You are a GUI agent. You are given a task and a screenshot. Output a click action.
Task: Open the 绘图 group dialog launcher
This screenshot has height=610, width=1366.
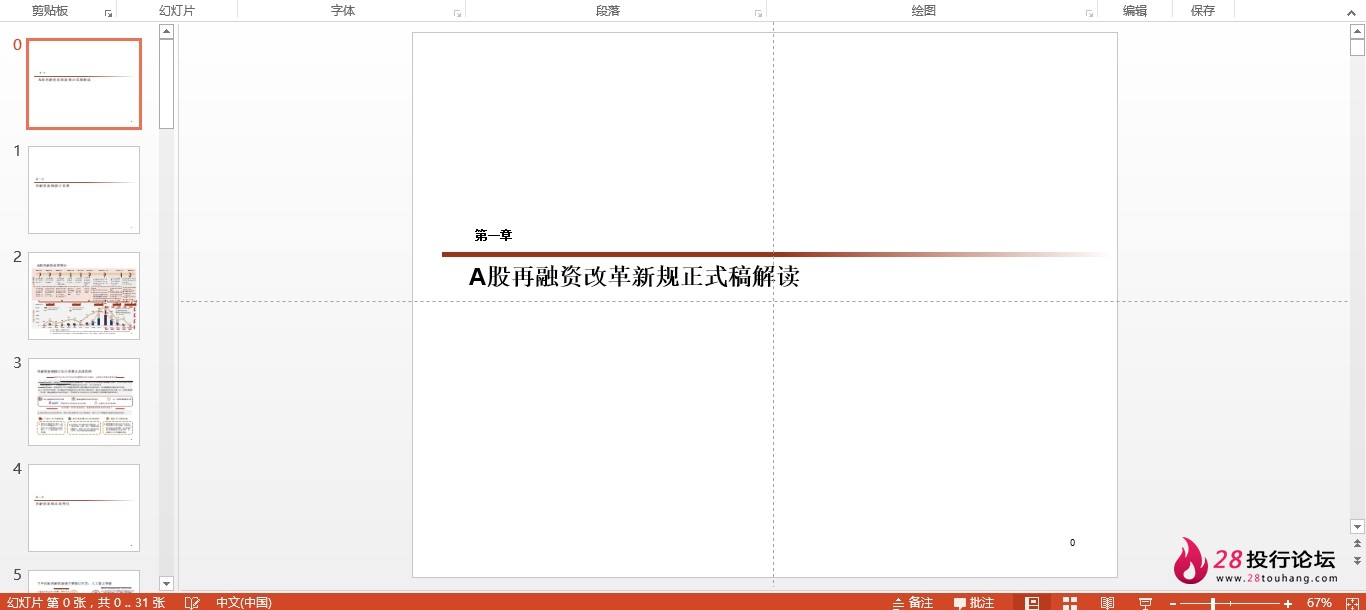tap(1089, 14)
